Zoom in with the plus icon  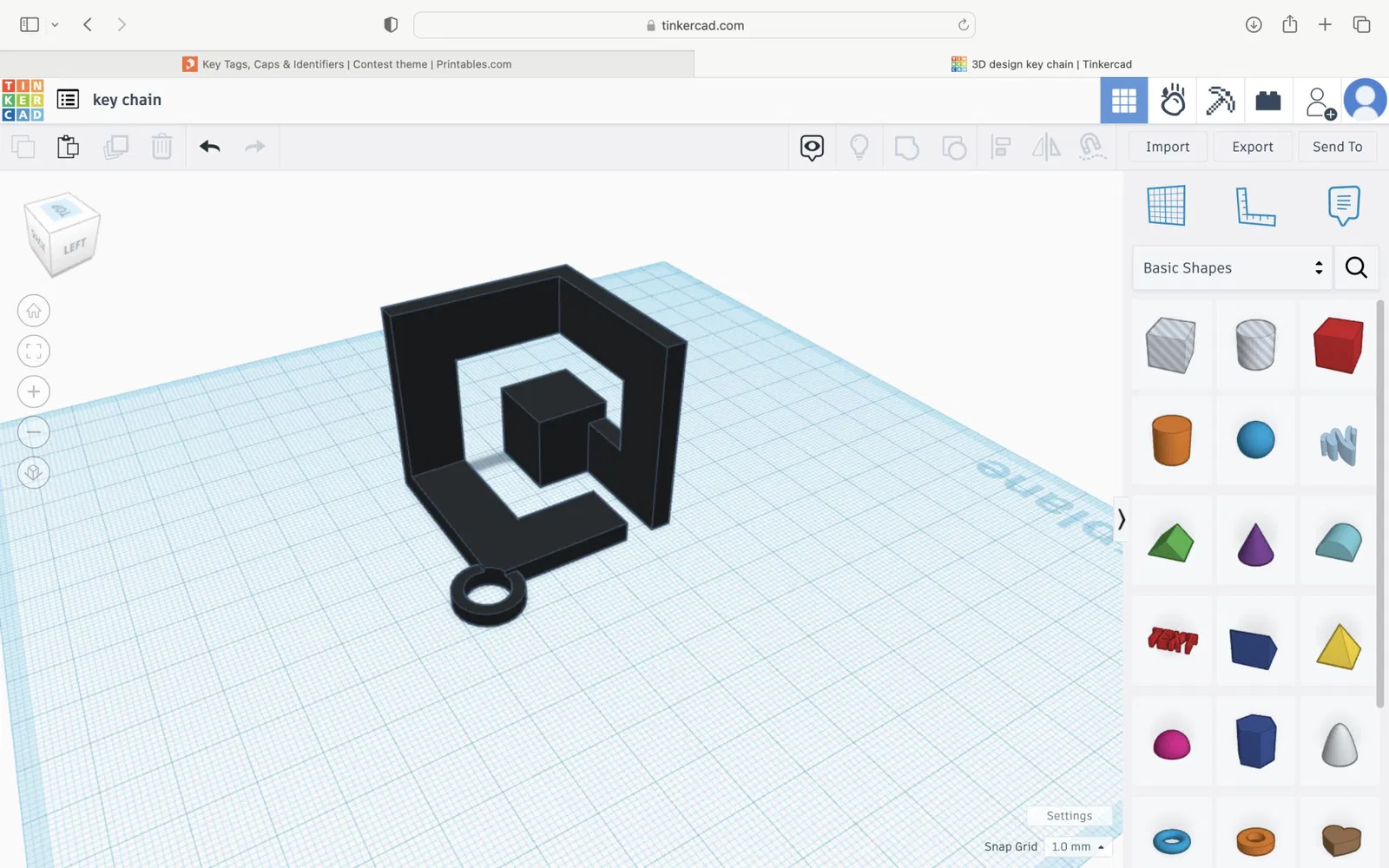(34, 391)
